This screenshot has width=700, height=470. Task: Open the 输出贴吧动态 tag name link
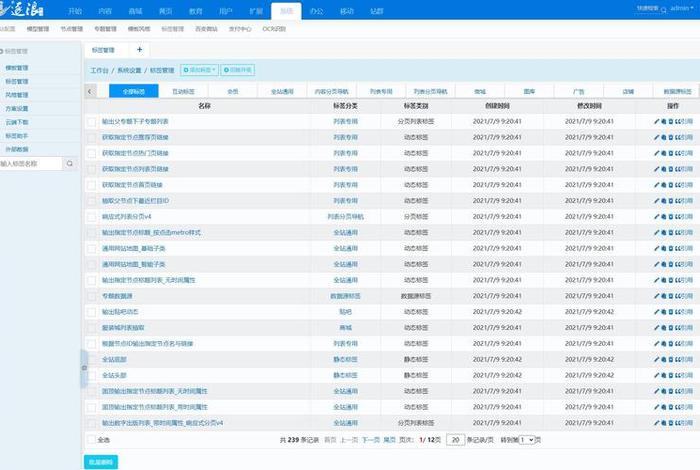(120, 312)
